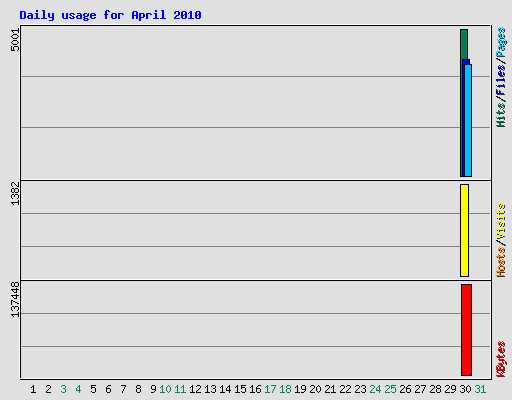Click green day 31 on the x-axis

pos(480,389)
